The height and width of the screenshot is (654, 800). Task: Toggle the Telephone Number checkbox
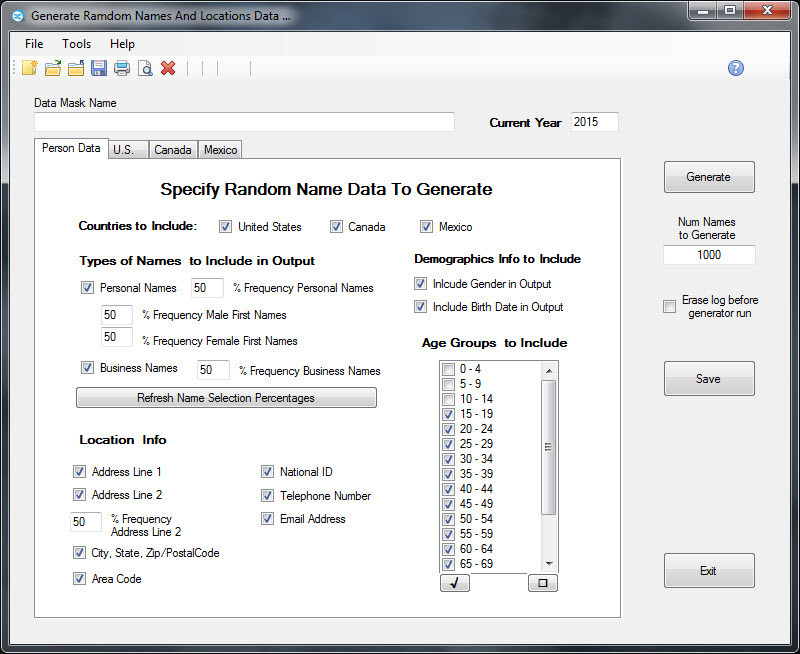(267, 495)
